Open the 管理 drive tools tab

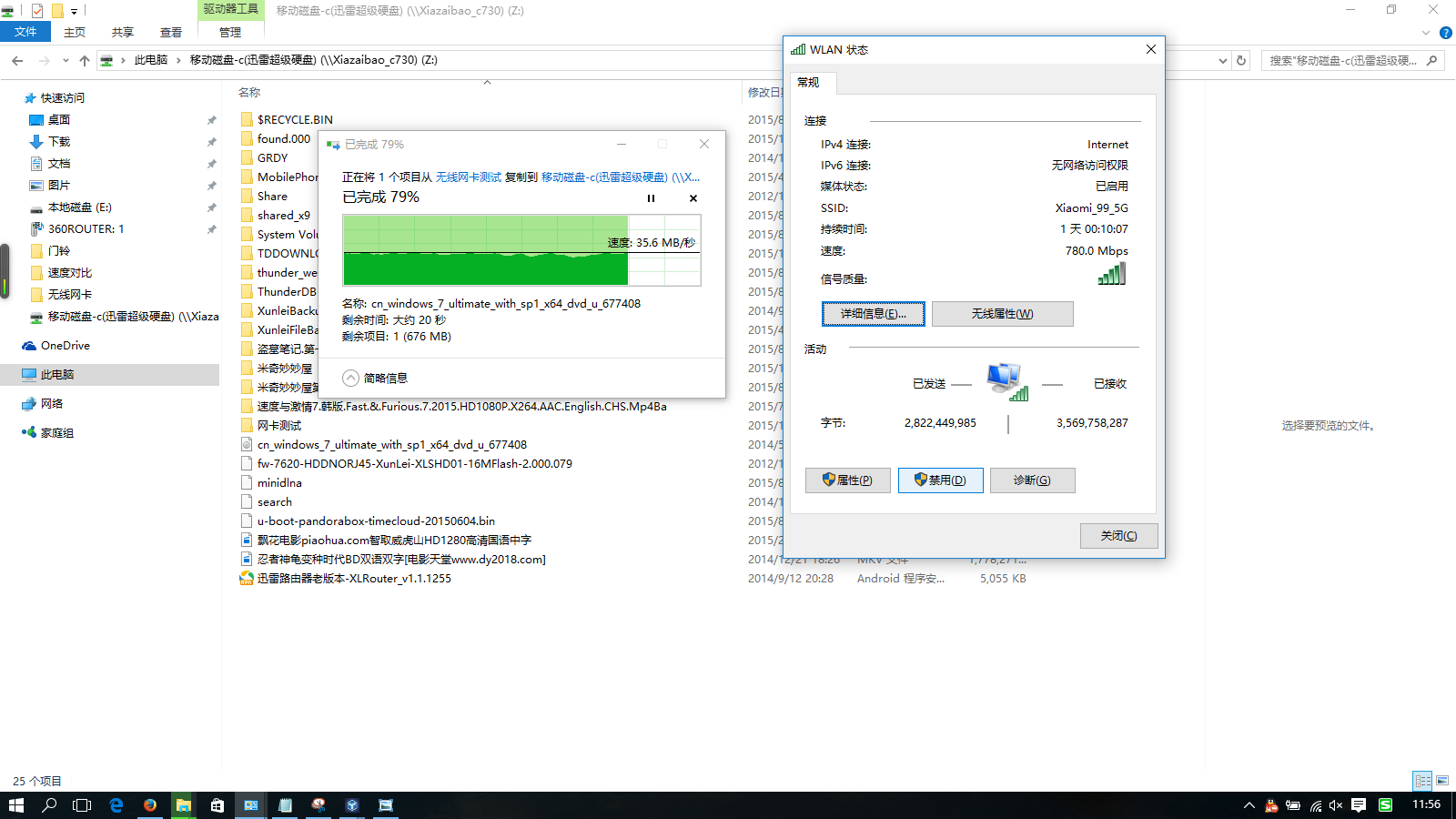pyautogui.click(x=230, y=32)
